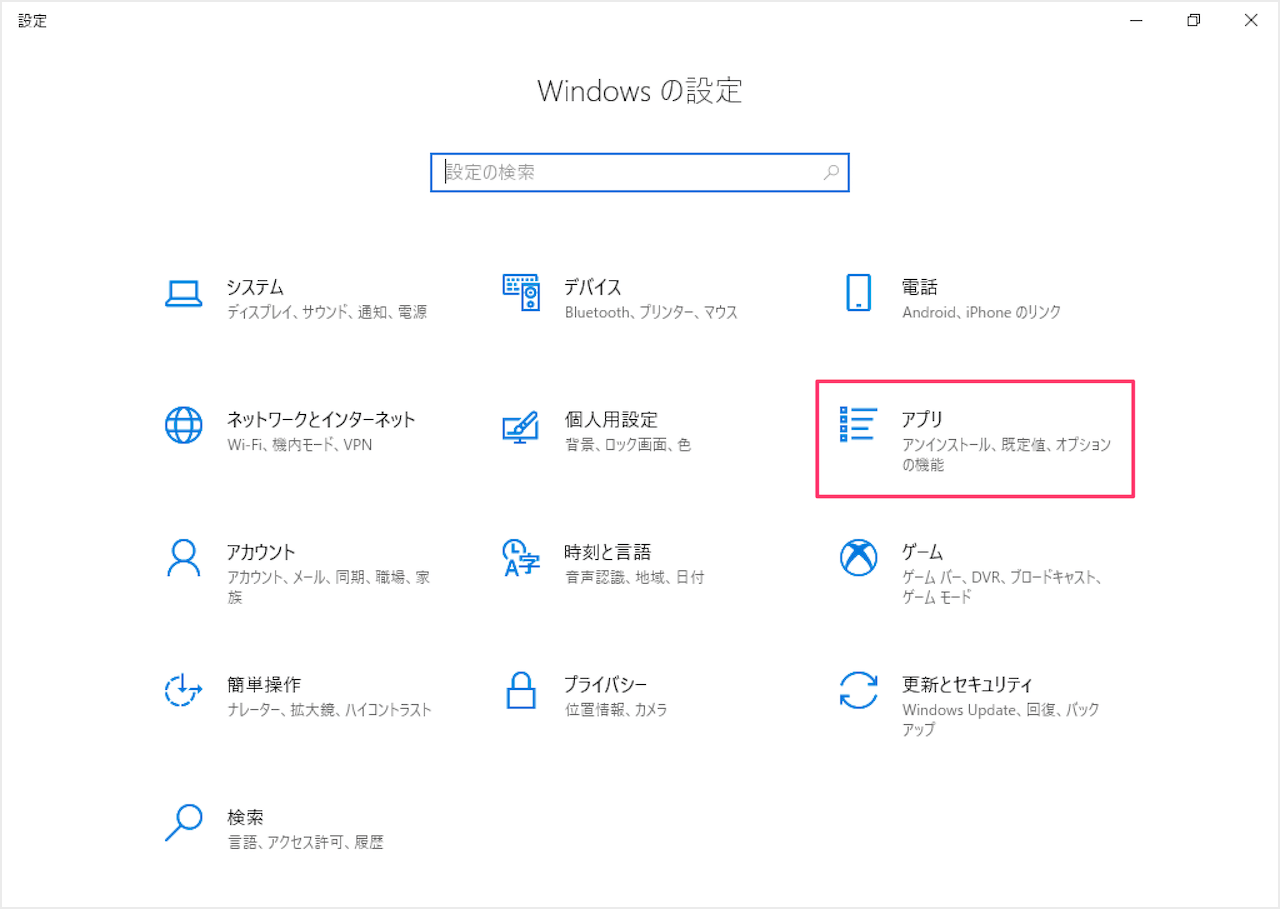
Task: Open the アカウント person icon
Action: (x=183, y=558)
